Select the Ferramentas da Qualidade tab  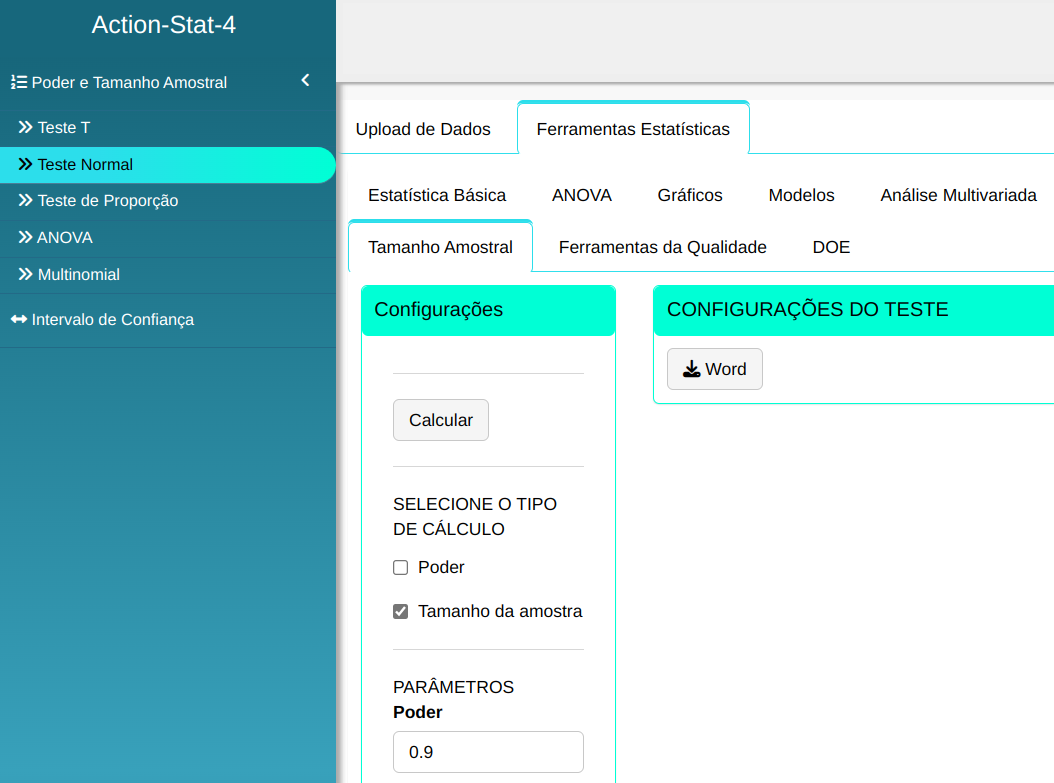[662, 247]
